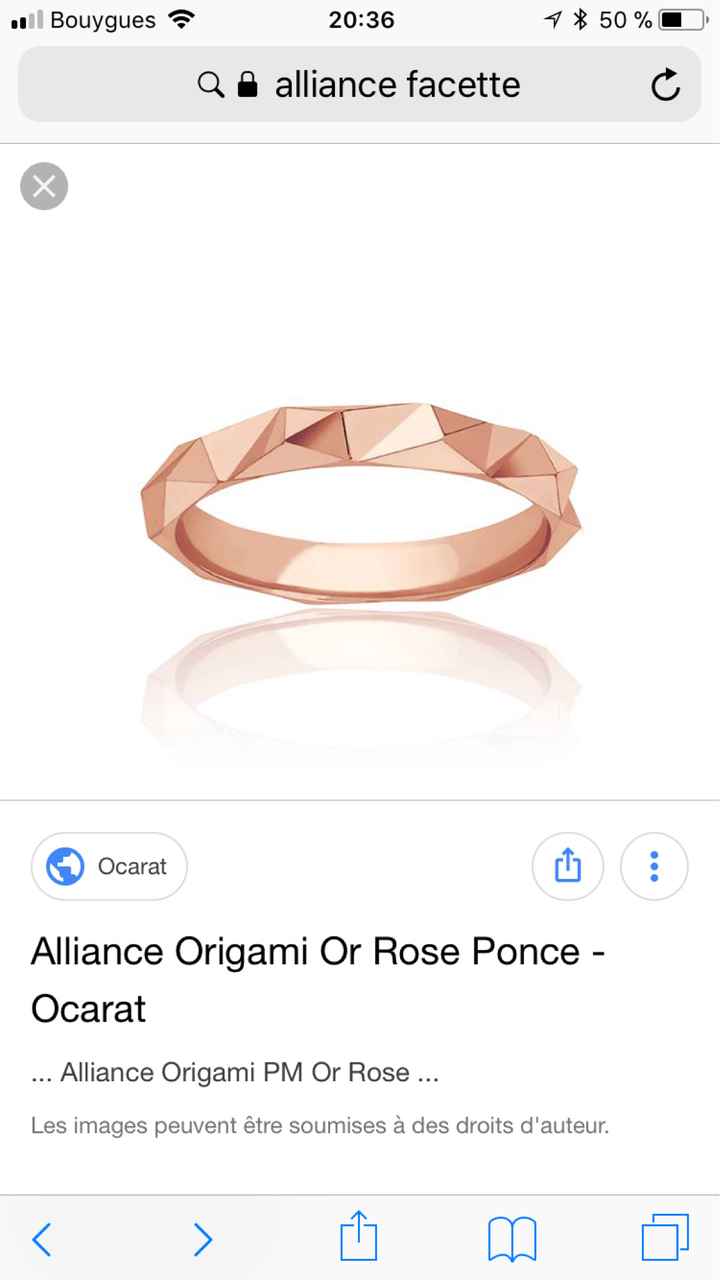Go forward with the Safari forward arrow
Viewport: 720px width, 1280px height.
pyautogui.click(x=202, y=1239)
